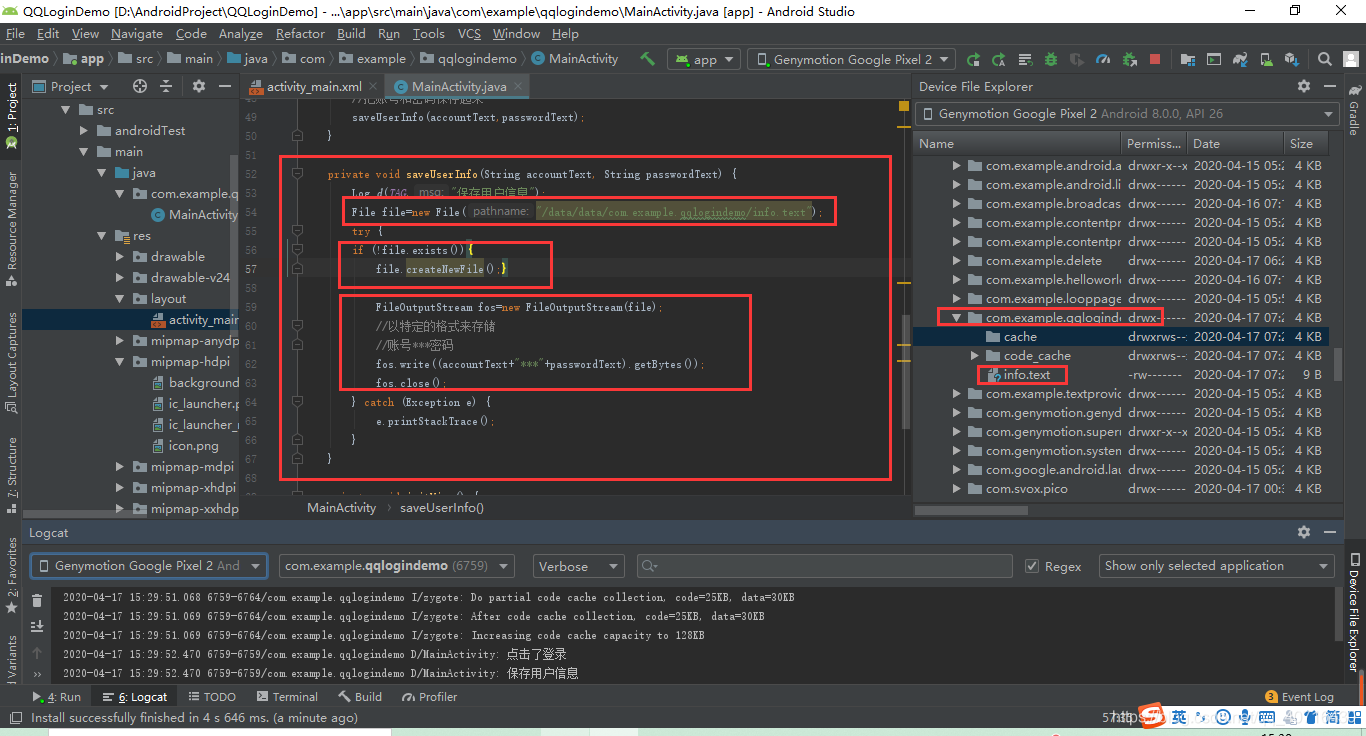Open com.example.qqlogindemo process dropdown in Logcat
1366x736 pixels.
click(396, 566)
